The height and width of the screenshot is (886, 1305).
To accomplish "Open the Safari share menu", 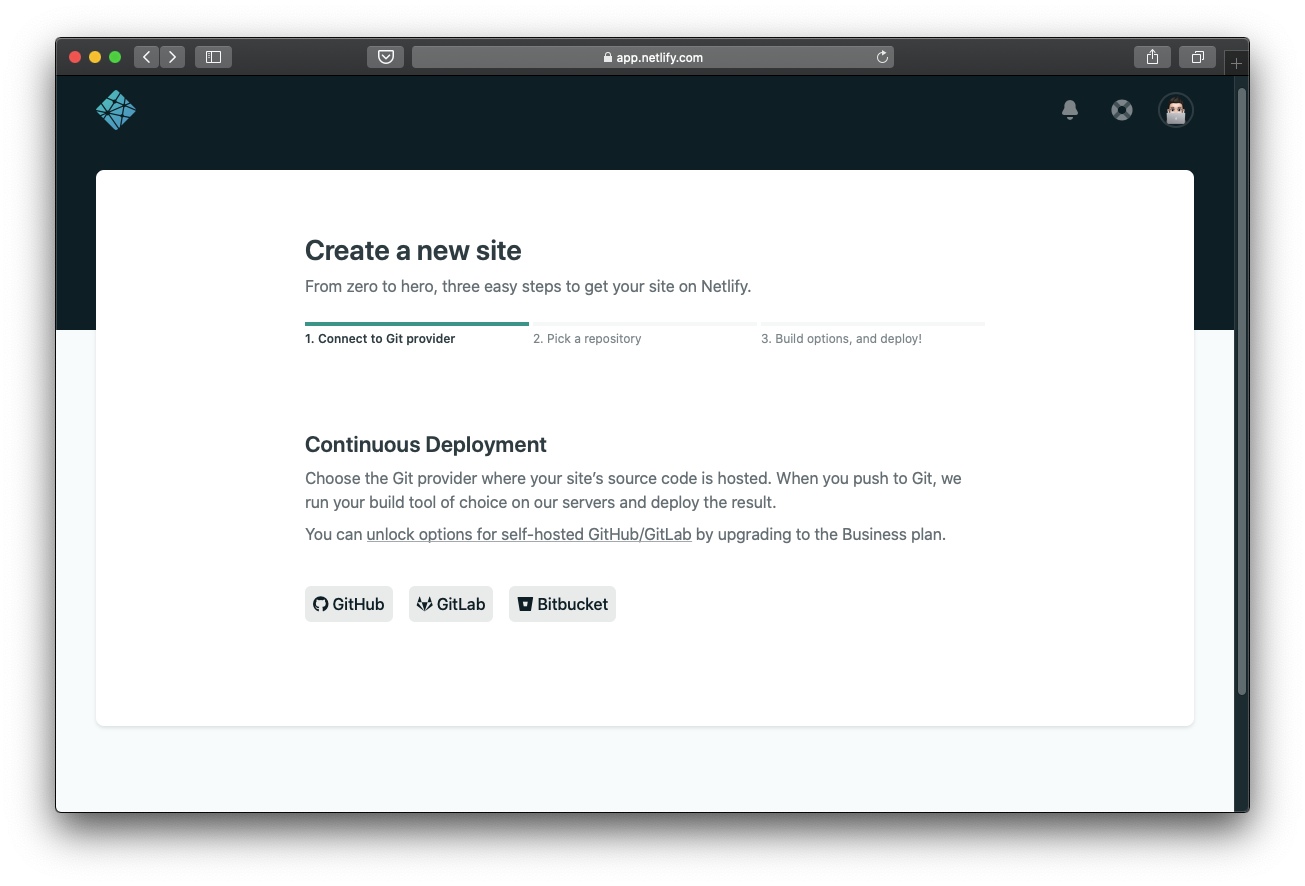I will point(1152,57).
